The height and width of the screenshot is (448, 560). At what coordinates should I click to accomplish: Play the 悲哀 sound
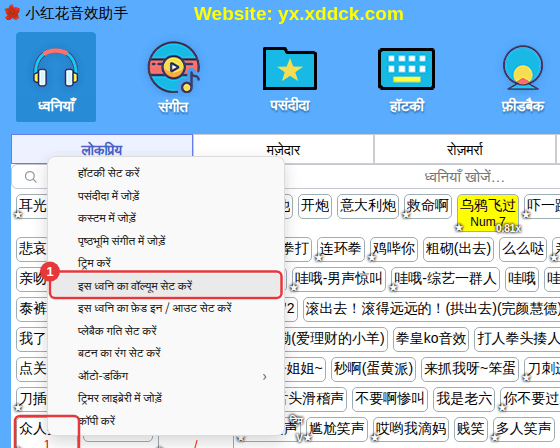point(32,249)
